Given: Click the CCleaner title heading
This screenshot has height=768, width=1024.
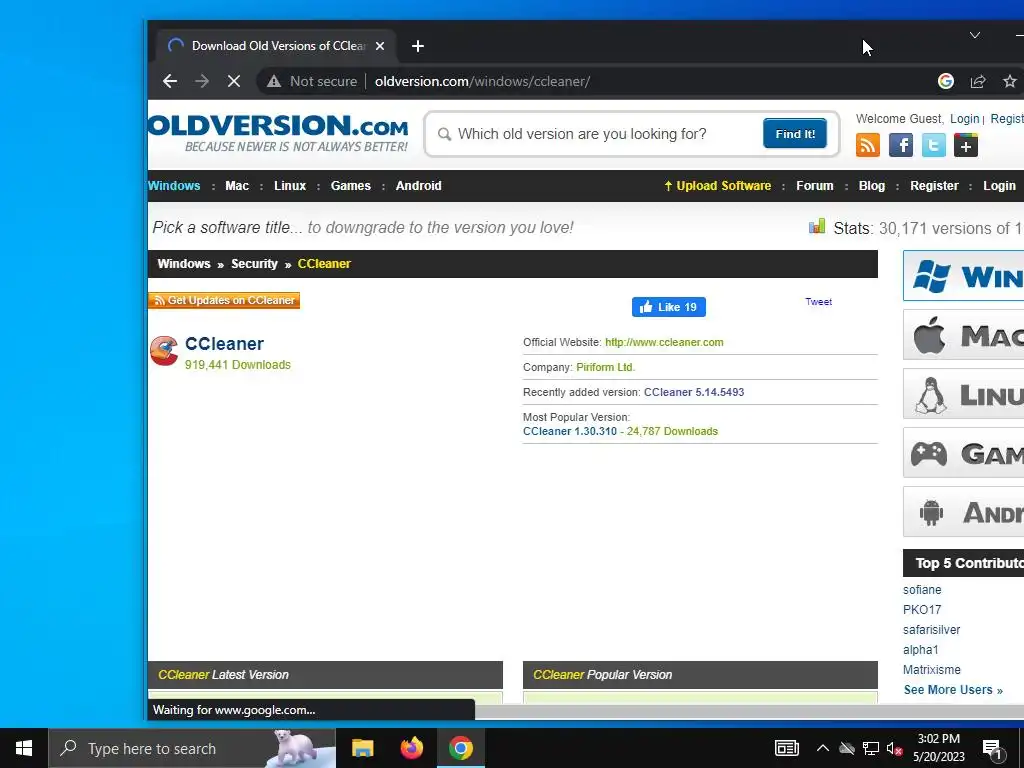Looking at the screenshot, I should (x=224, y=344).
